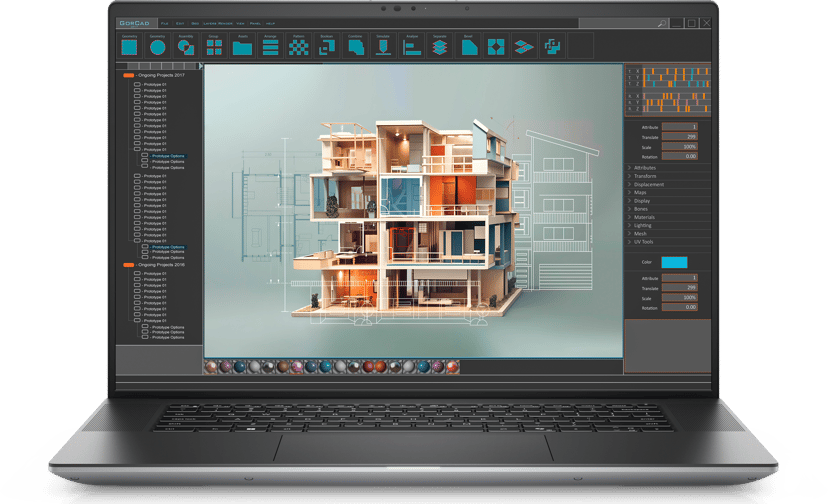Open the Assets folder icon

click(242, 48)
